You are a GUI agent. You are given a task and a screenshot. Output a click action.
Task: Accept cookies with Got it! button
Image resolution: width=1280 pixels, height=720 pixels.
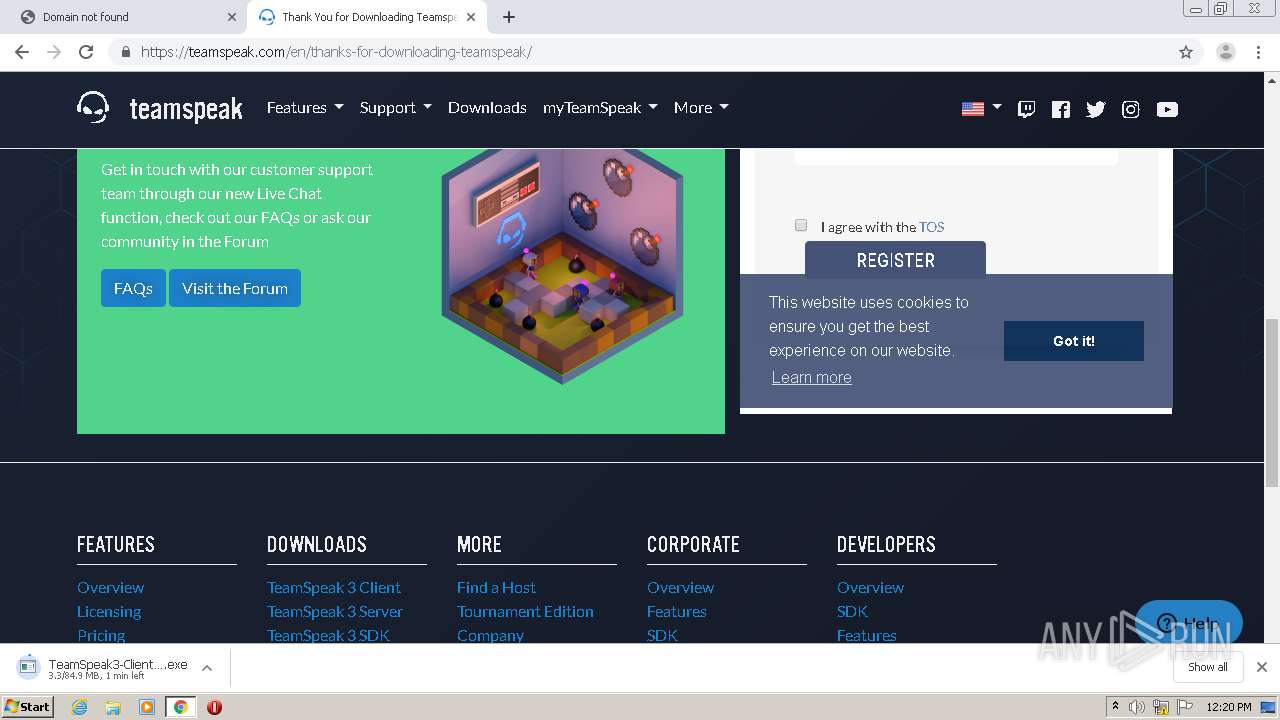pyautogui.click(x=1074, y=341)
